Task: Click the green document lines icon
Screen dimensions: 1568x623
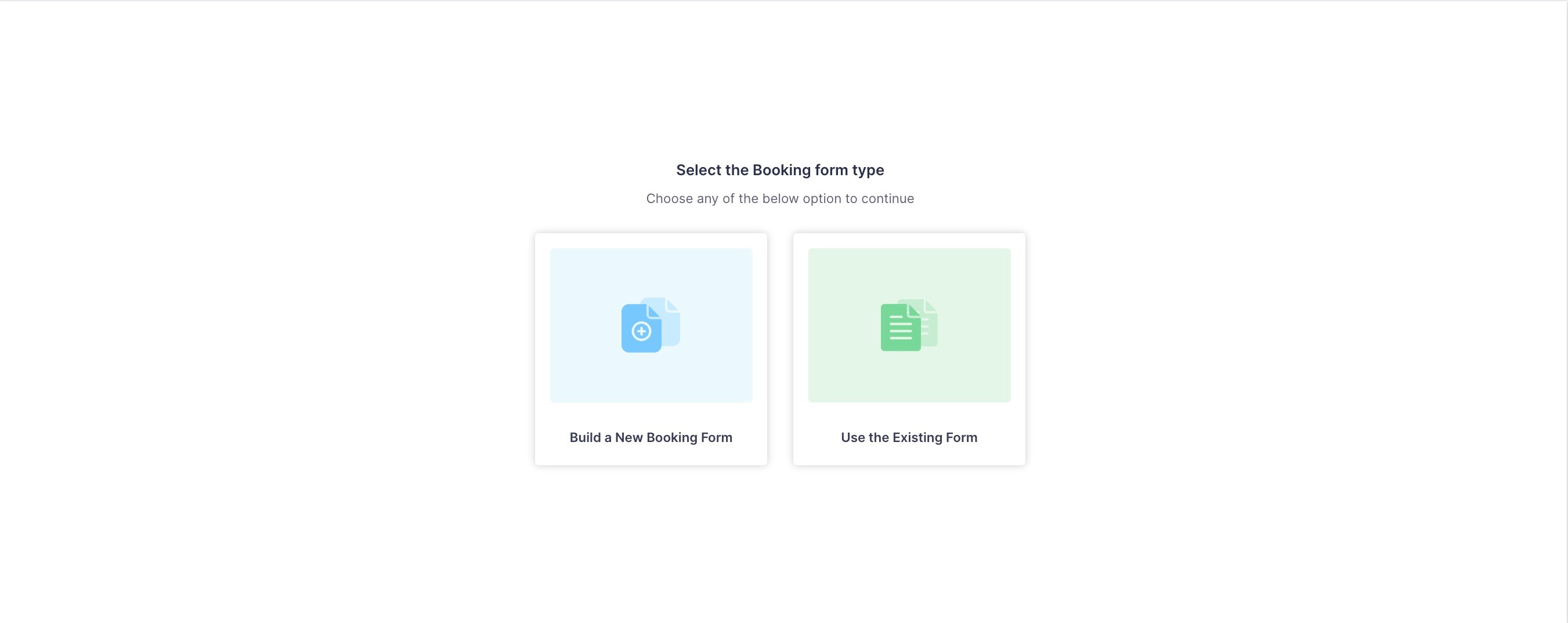Action: tap(901, 327)
